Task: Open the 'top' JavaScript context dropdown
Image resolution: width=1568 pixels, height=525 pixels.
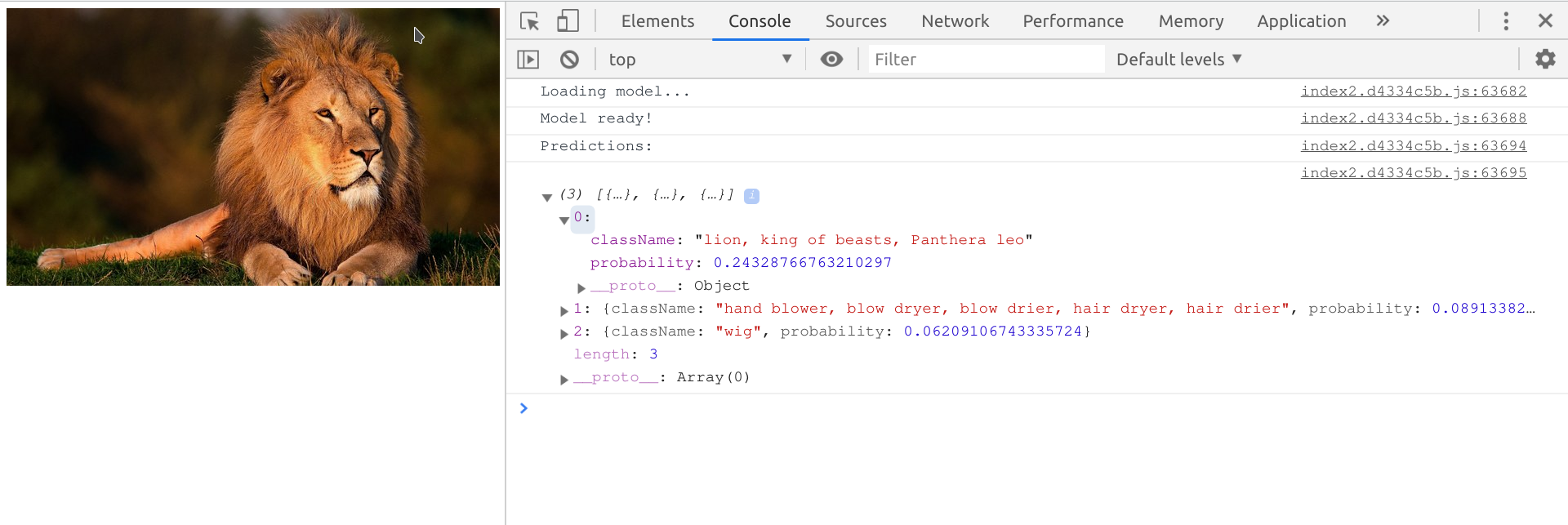Action: 700,59
